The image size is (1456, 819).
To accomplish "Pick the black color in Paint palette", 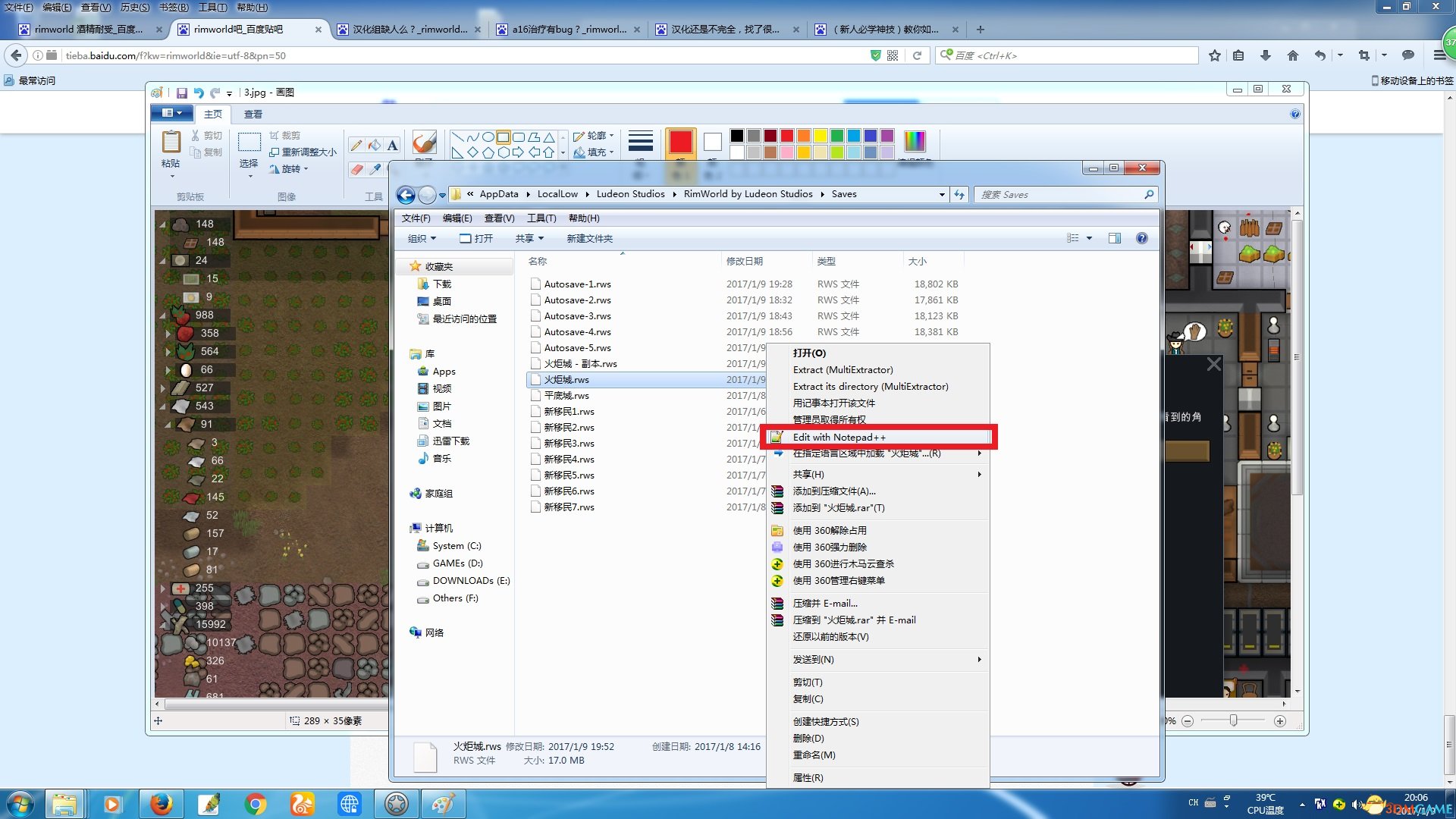I will (x=736, y=136).
